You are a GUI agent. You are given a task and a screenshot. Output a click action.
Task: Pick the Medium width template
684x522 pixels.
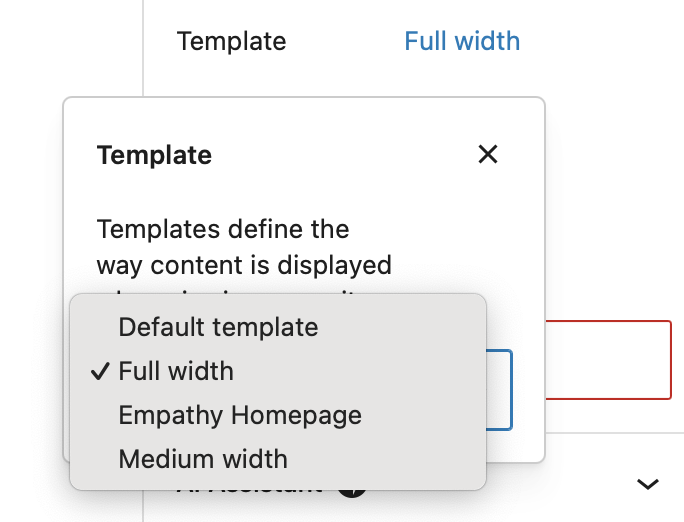click(203, 459)
